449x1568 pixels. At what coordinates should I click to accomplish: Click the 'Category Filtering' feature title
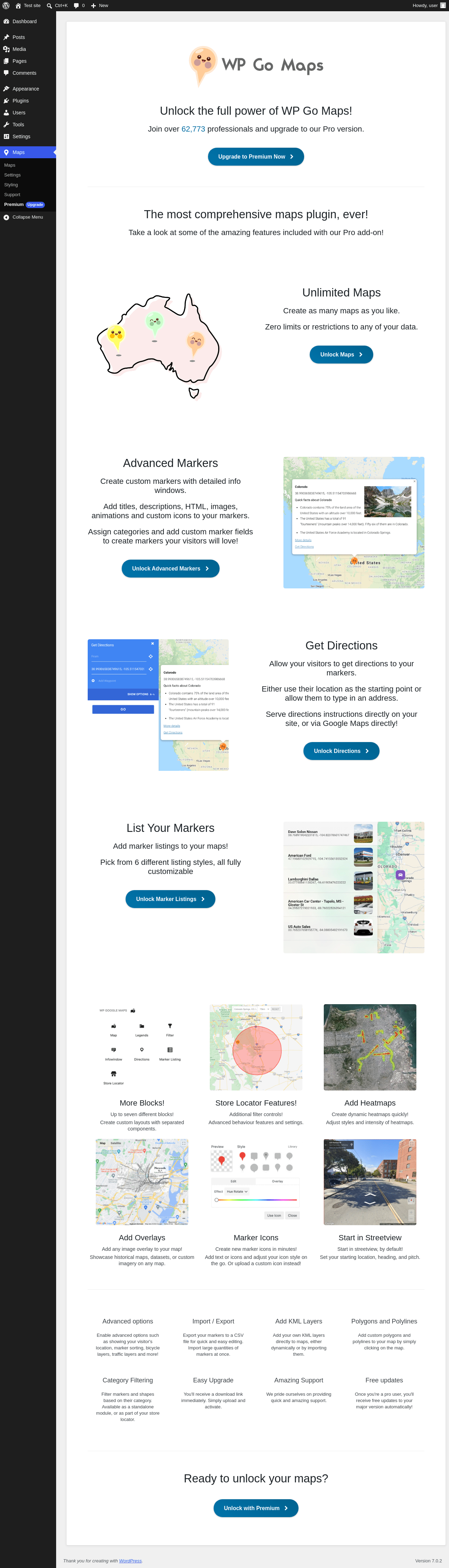coord(128,1381)
